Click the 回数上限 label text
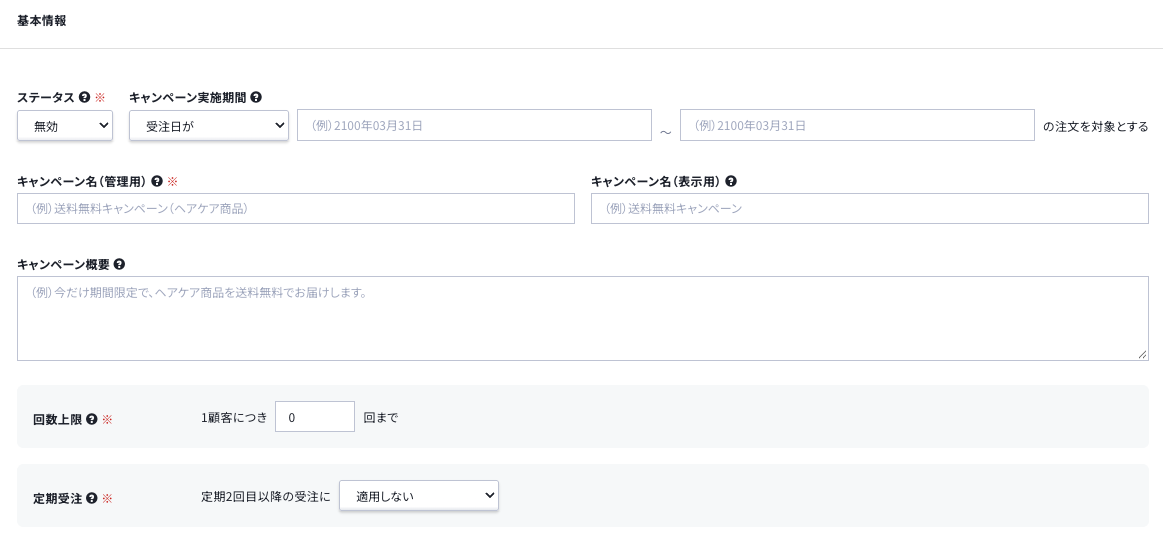 coord(58,419)
